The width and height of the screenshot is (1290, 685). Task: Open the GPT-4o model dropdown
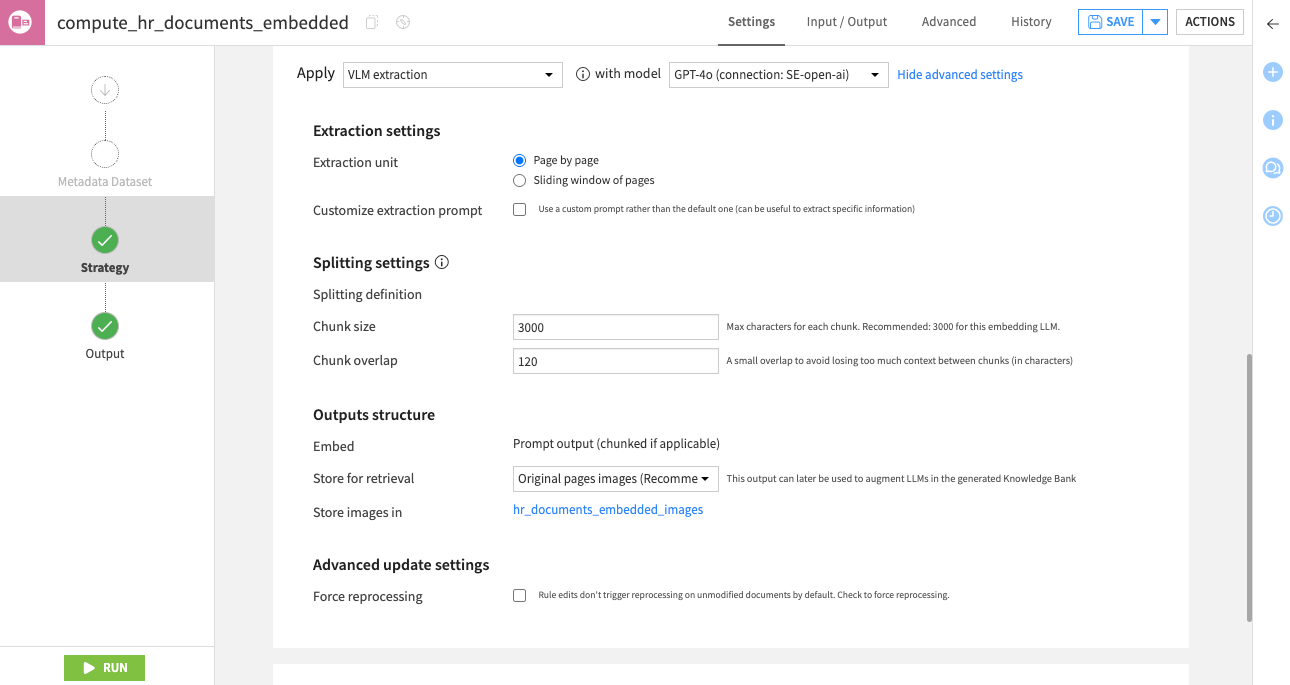(x=778, y=75)
